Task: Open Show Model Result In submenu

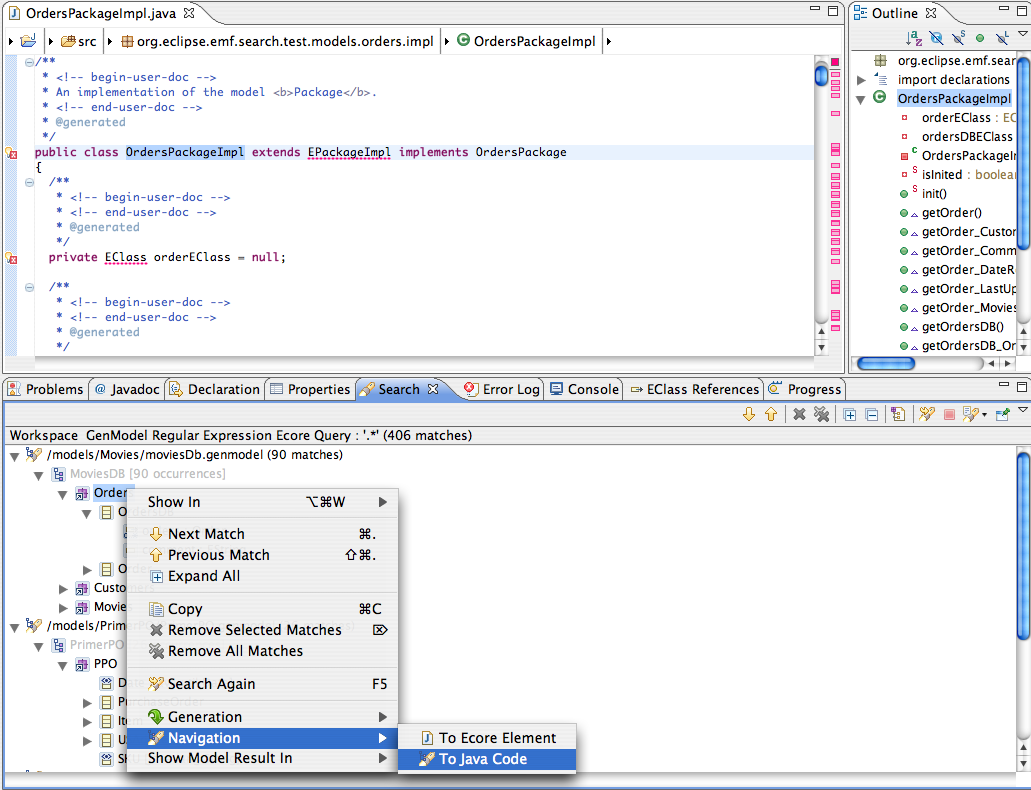Action: pos(262,758)
